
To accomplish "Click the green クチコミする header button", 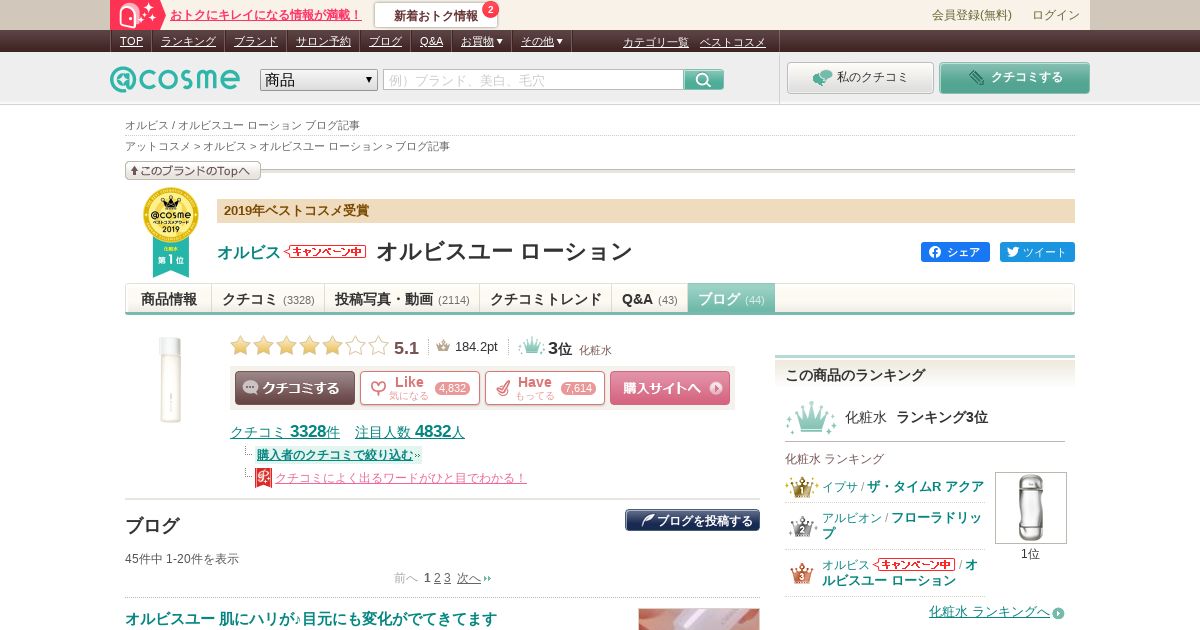I will pos(1014,78).
